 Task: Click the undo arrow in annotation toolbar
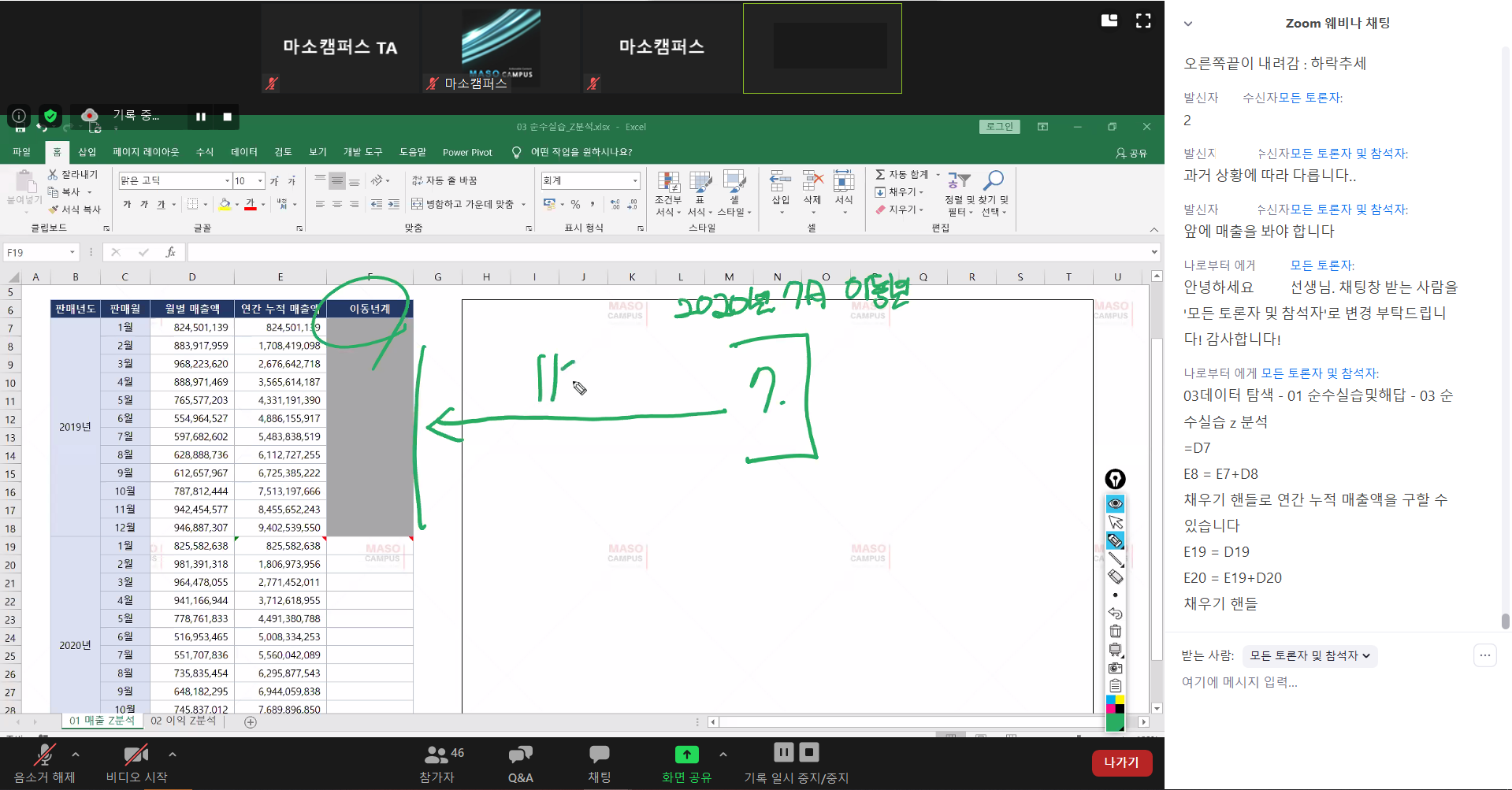coord(1115,613)
